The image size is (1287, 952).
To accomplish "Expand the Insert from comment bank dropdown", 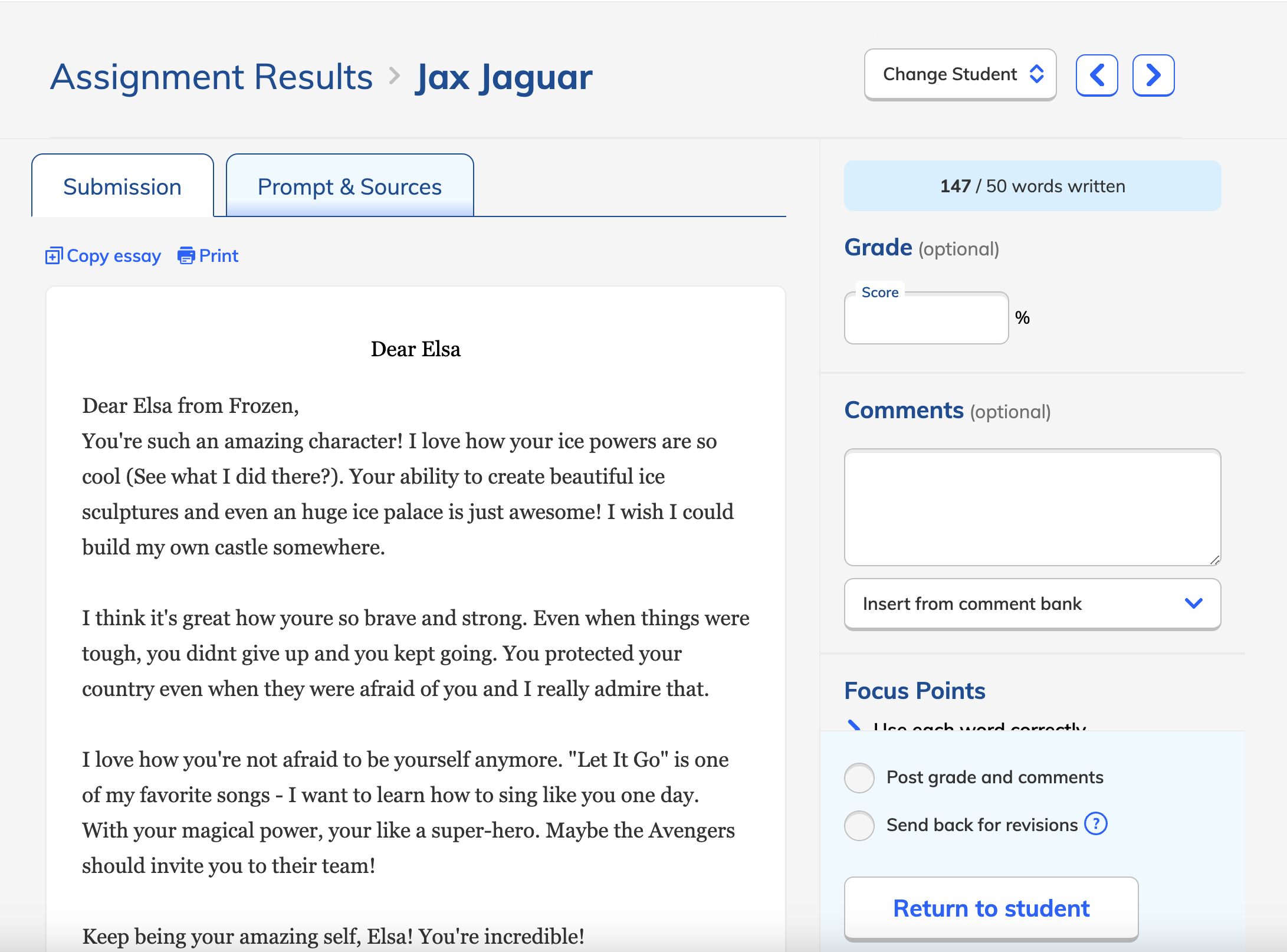I will 1032,604.
